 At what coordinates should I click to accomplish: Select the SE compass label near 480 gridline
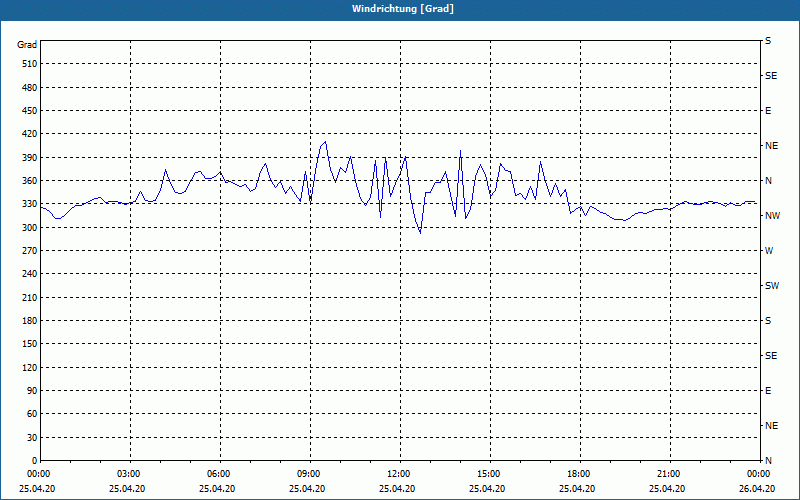click(x=771, y=76)
